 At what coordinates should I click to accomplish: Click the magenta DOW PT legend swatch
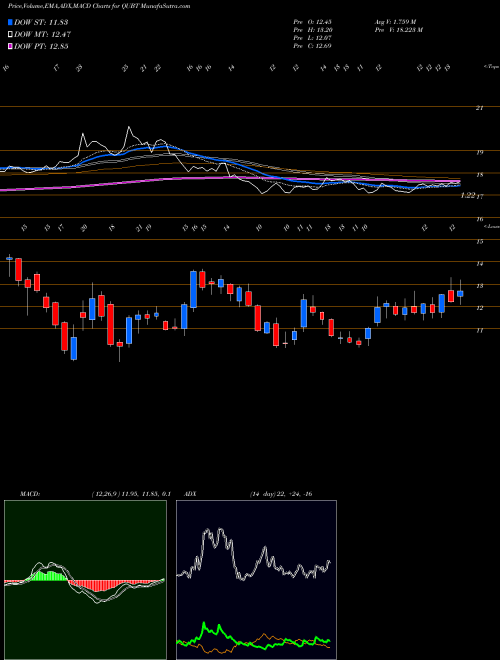pyautogui.click(x=10, y=46)
